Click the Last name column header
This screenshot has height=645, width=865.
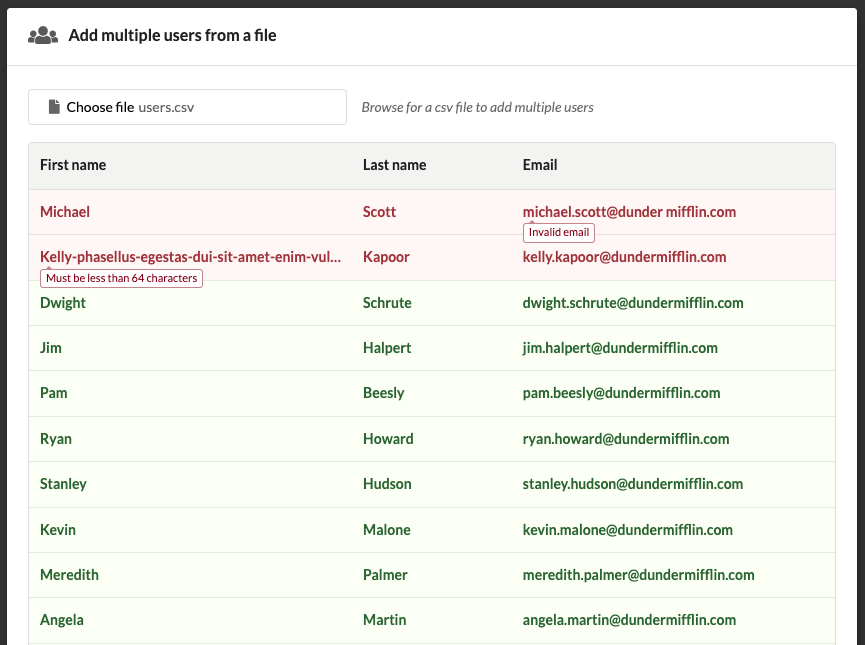coord(394,165)
